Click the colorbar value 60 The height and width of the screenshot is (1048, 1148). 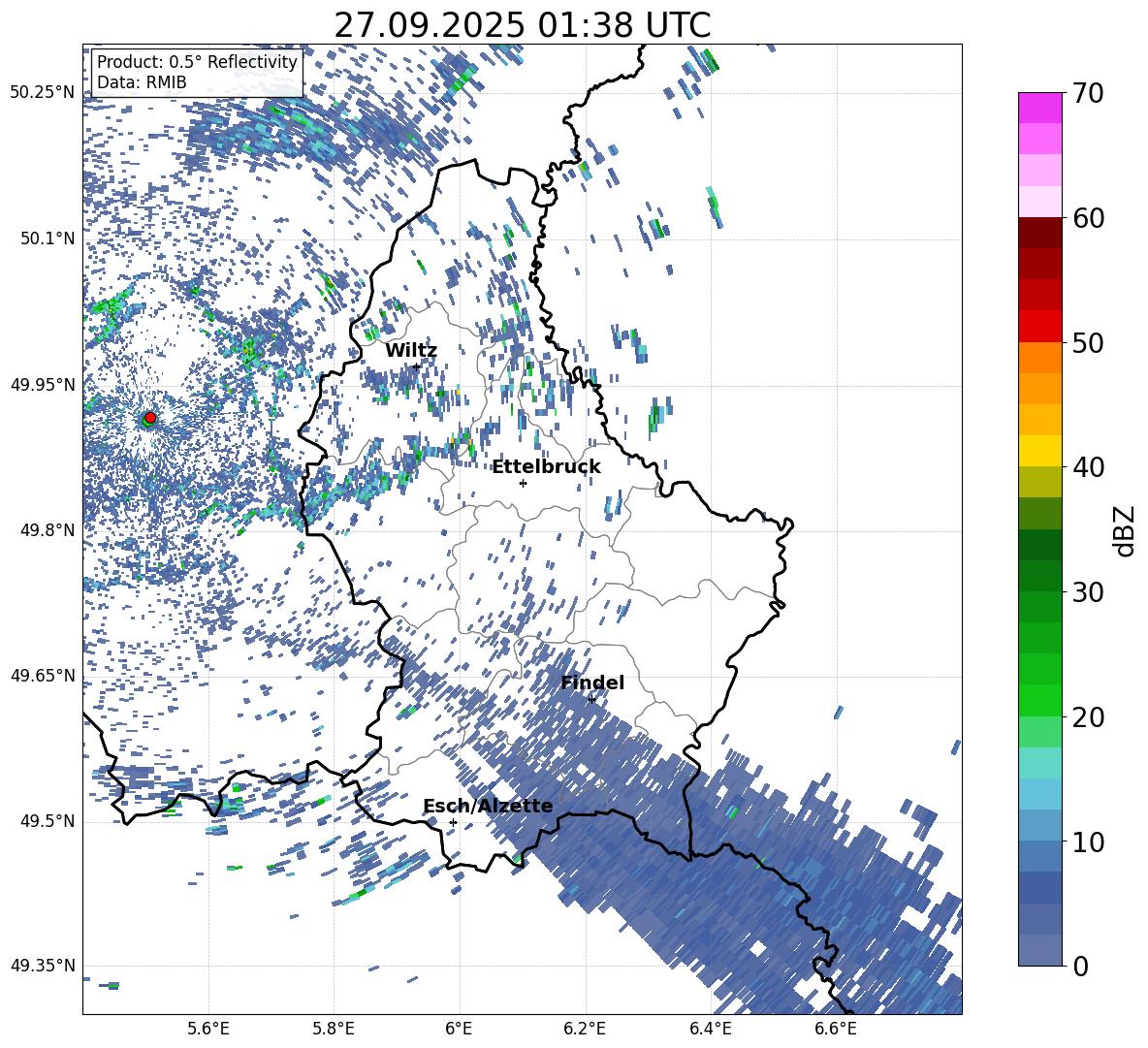(x=1088, y=218)
